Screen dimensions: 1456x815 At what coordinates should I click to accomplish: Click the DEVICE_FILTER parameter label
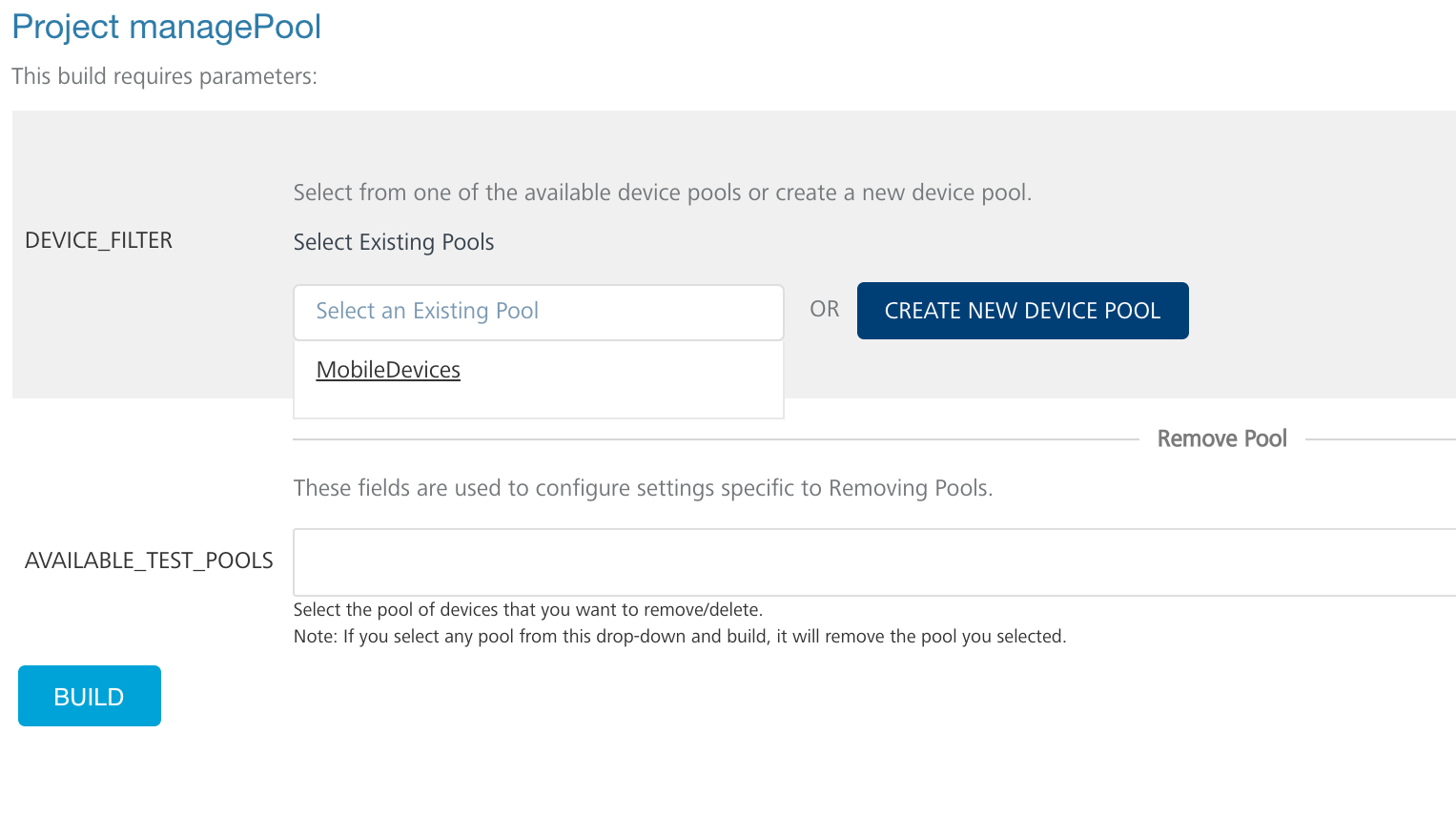tap(99, 240)
